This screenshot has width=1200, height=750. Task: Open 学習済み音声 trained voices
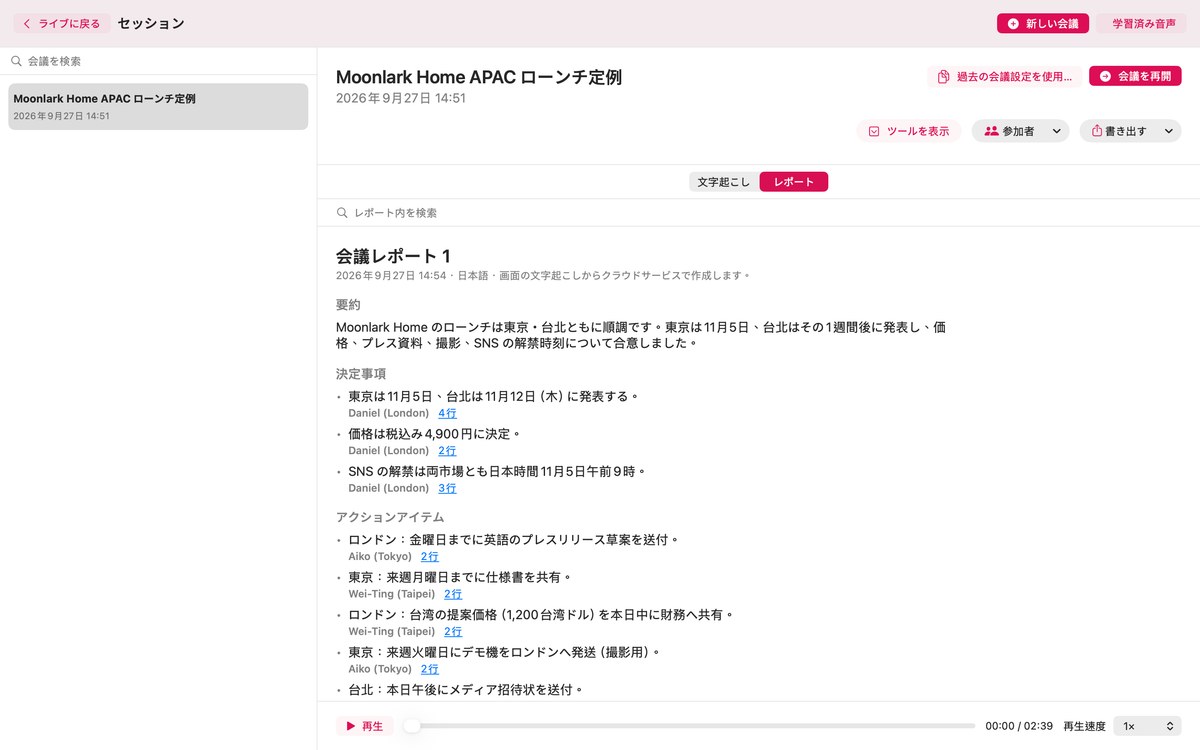[1143, 23]
